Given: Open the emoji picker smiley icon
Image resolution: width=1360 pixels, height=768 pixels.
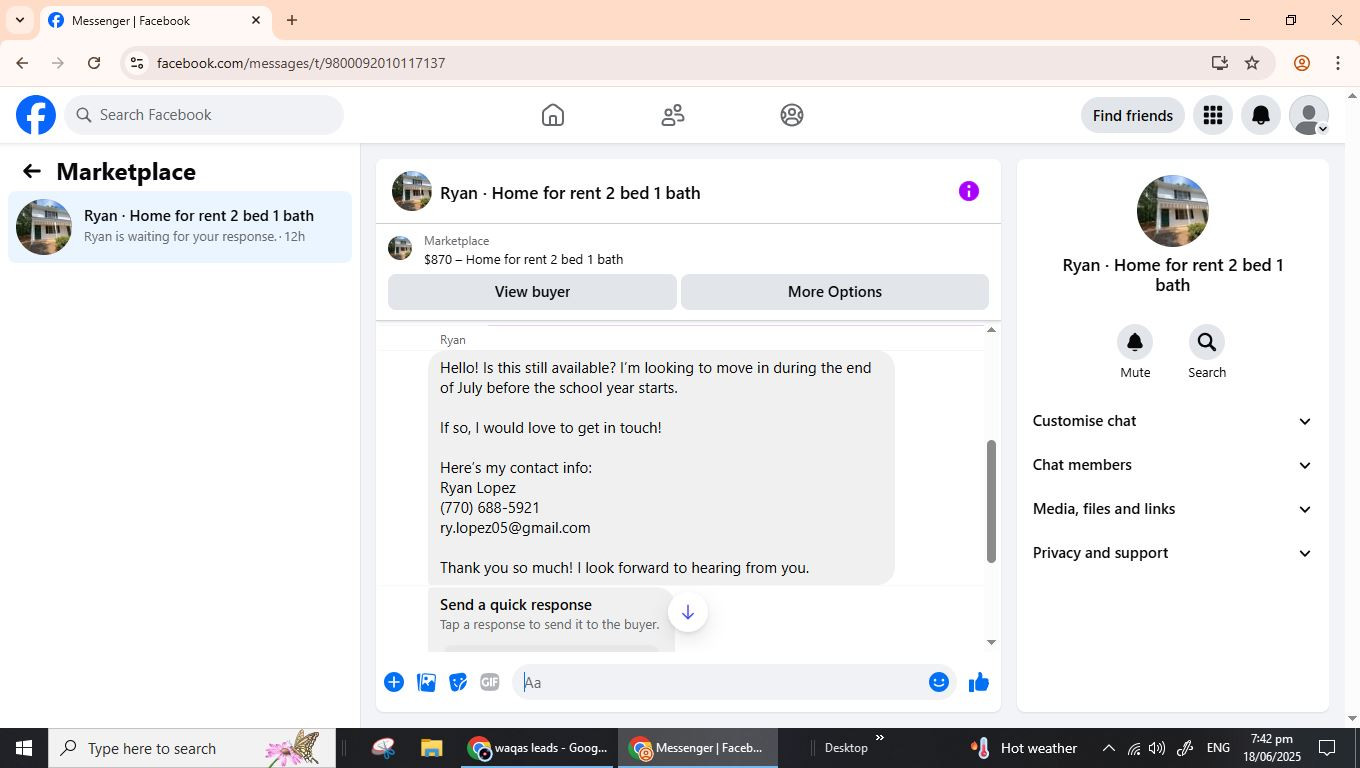Looking at the screenshot, I should 938,682.
